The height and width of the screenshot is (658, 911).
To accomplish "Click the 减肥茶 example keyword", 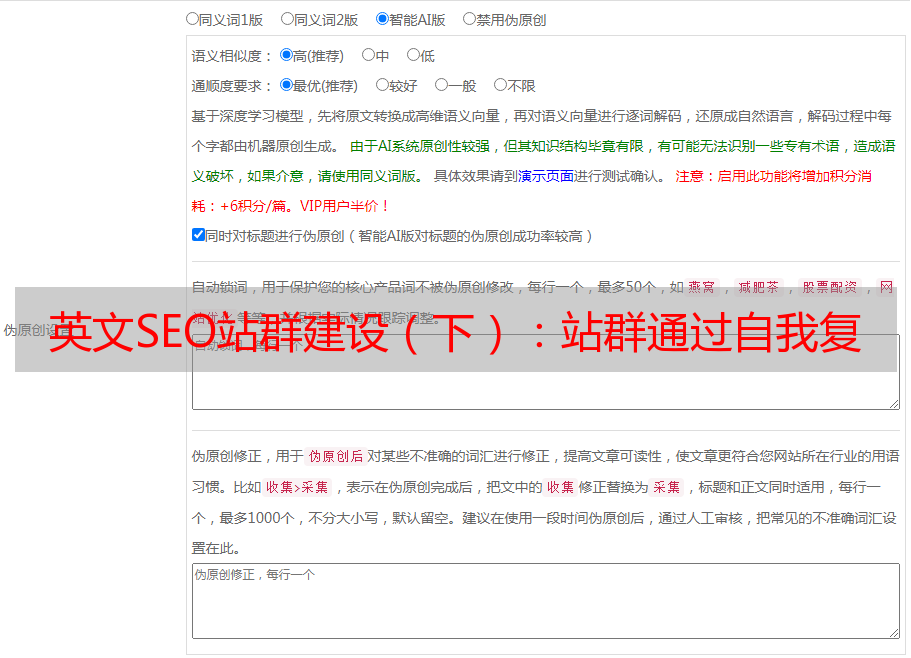I will [x=758, y=287].
